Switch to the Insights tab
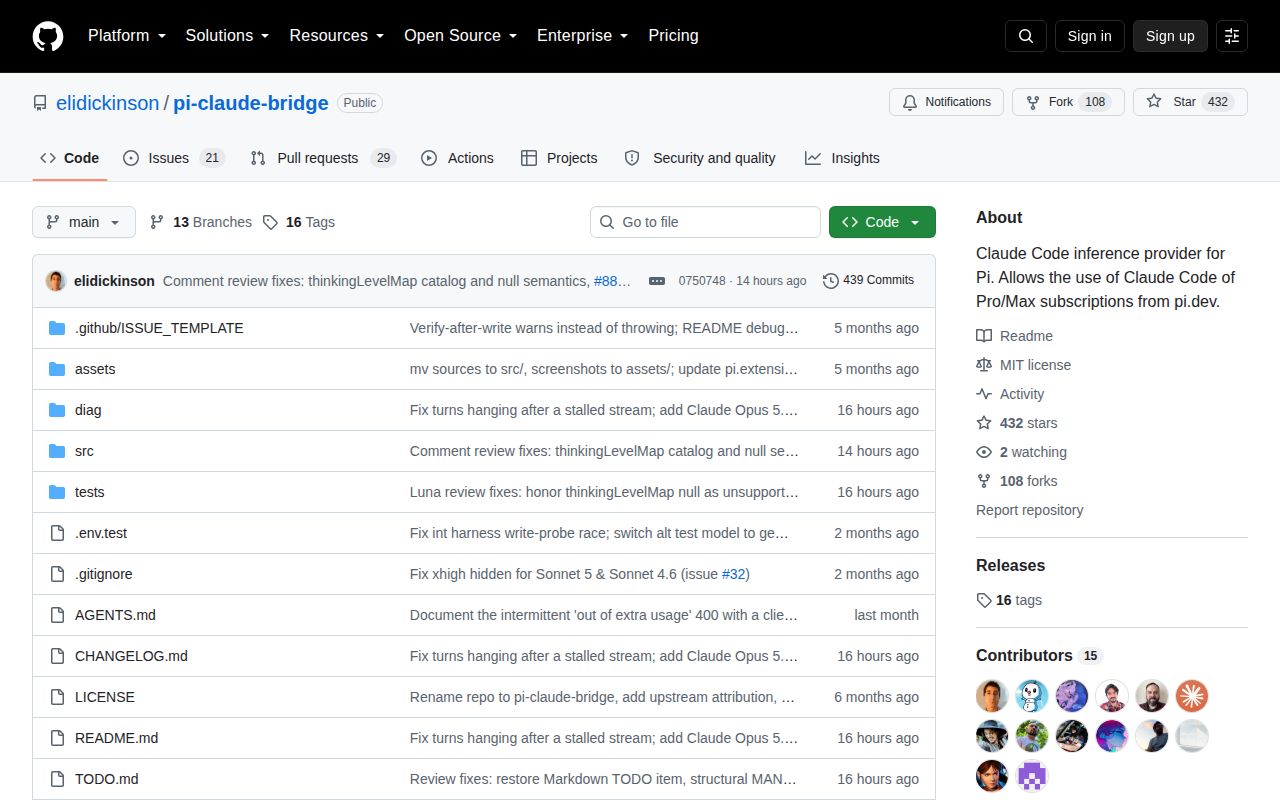The width and height of the screenshot is (1280, 800). pos(842,158)
